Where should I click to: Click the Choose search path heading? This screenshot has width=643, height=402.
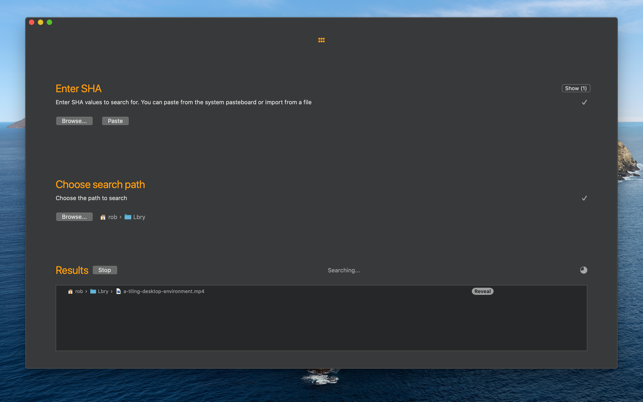[100, 185]
